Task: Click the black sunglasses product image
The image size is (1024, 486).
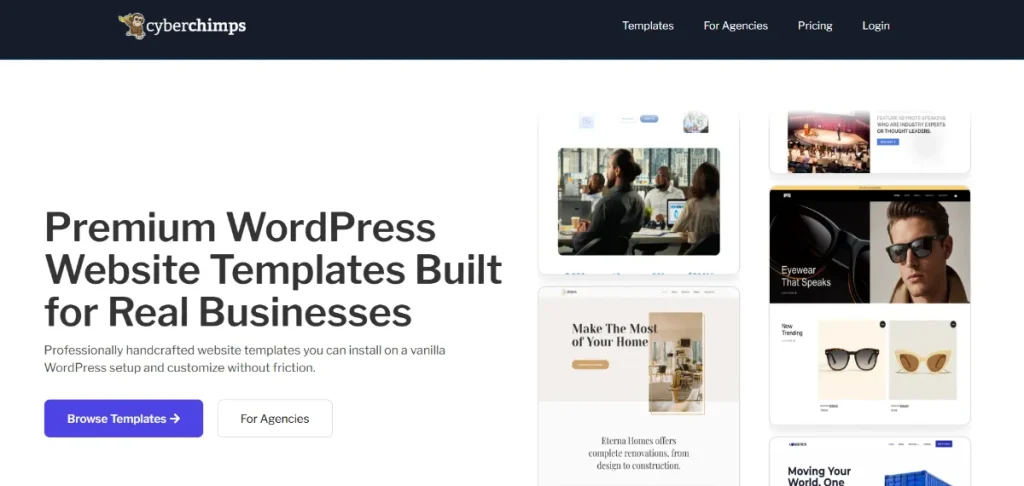Action: [x=850, y=360]
